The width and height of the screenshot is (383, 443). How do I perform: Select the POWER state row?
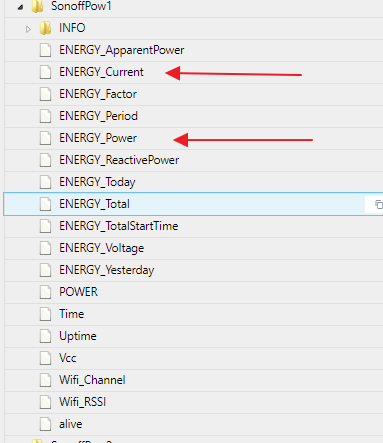pyautogui.click(x=194, y=292)
